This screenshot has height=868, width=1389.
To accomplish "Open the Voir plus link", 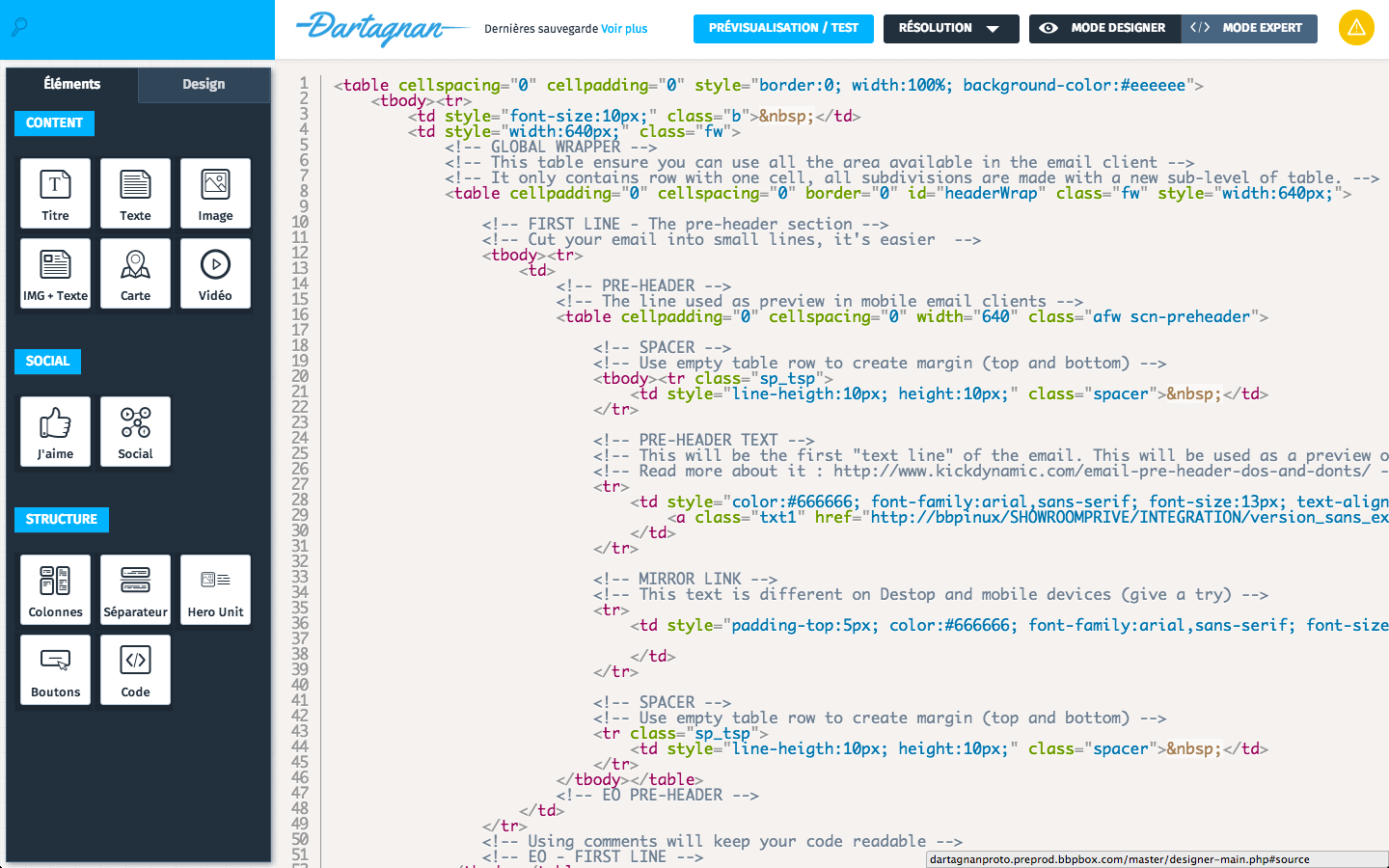I will point(624,29).
